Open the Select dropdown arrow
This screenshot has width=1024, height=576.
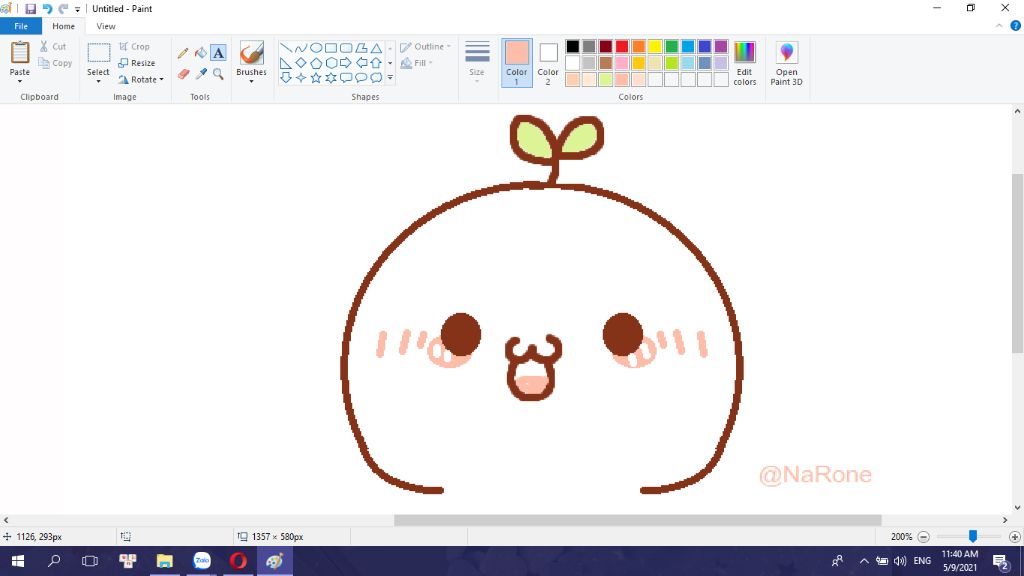pyautogui.click(x=99, y=82)
